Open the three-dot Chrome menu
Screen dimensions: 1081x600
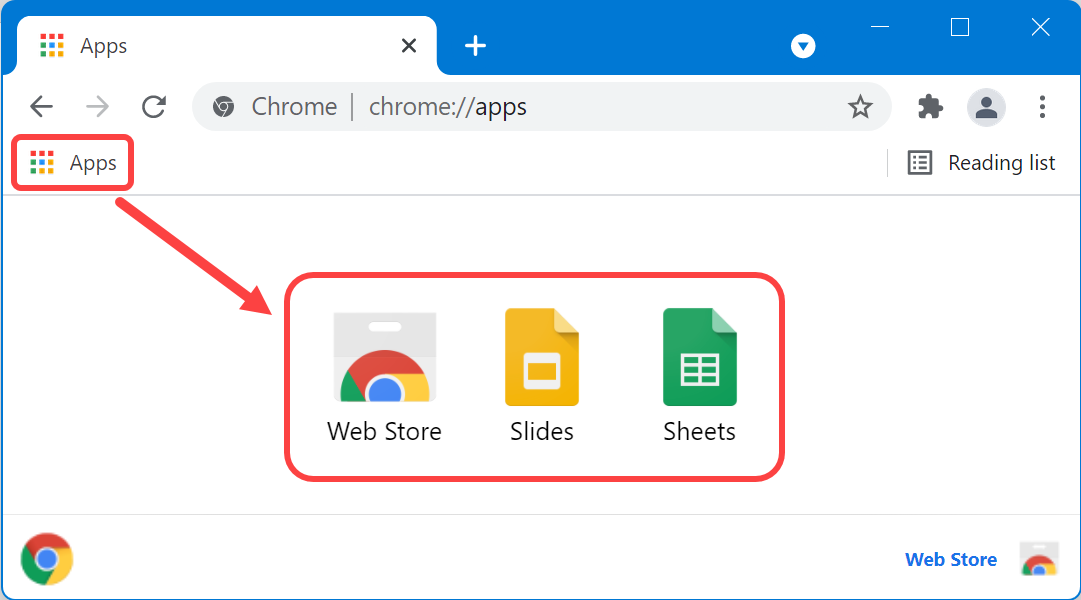(x=1043, y=107)
